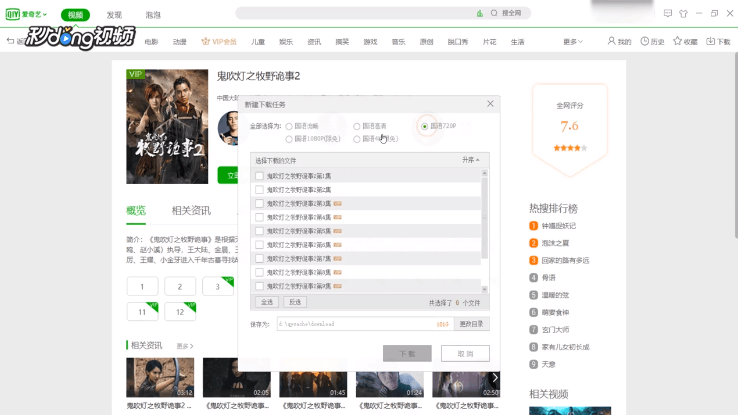
Task: Open the skin (shirt) icon in title bar
Action: [x=683, y=14]
